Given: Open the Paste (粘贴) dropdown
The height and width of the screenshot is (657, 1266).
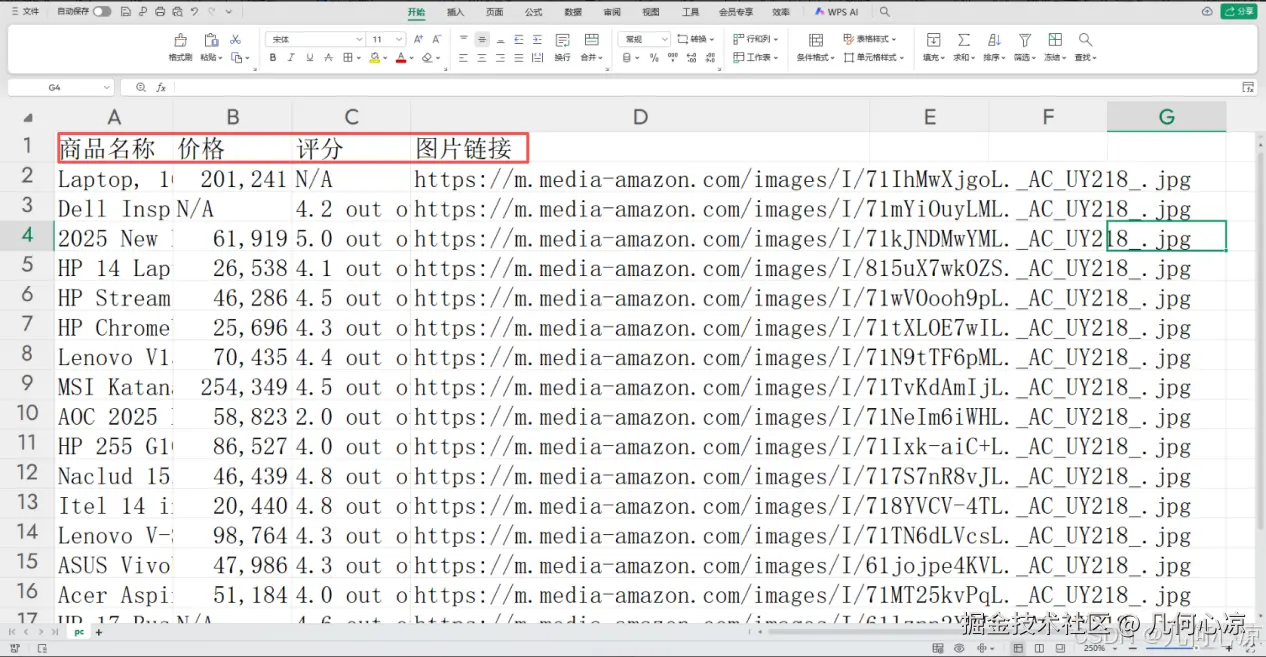Looking at the screenshot, I should click(211, 58).
